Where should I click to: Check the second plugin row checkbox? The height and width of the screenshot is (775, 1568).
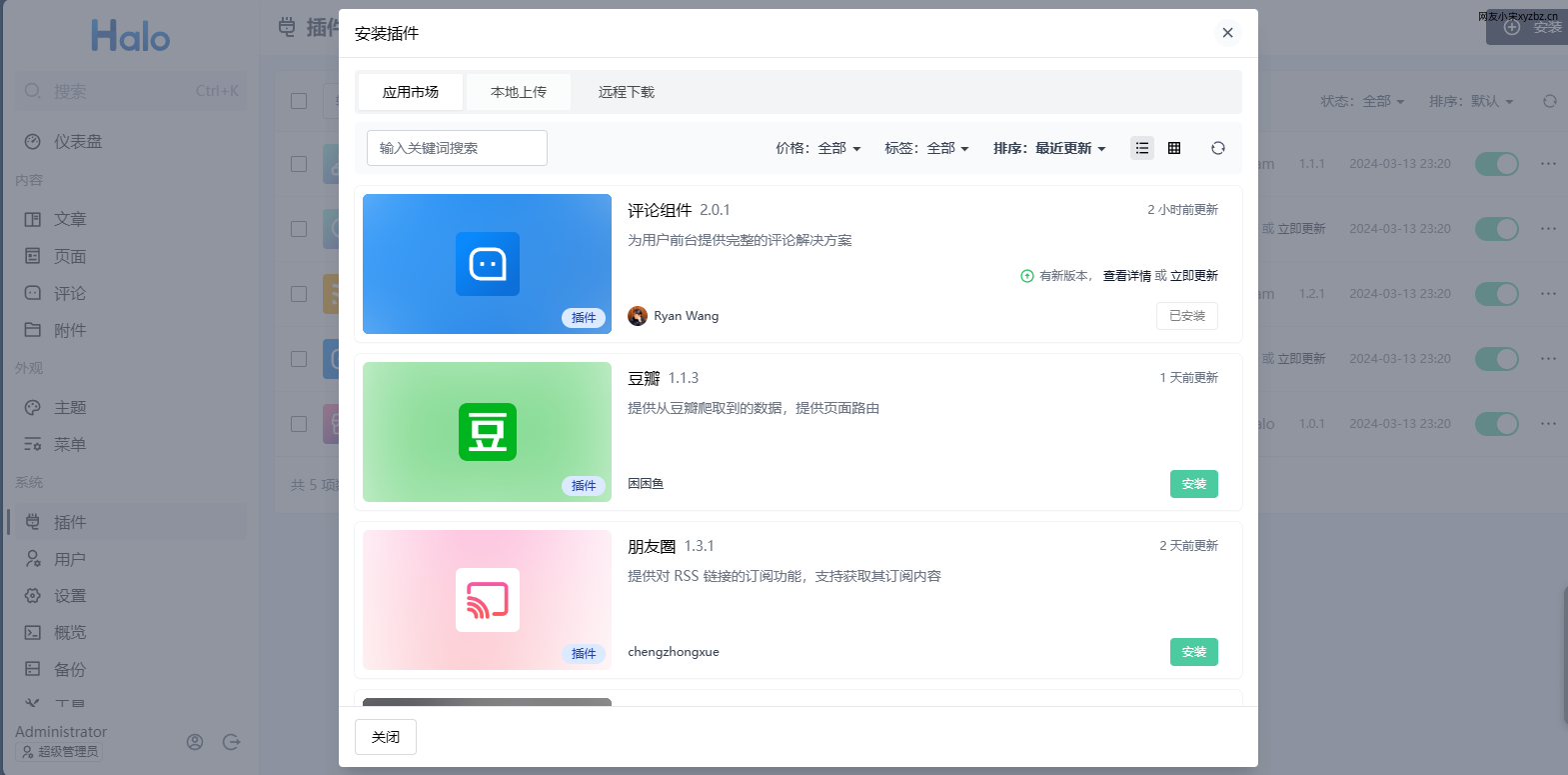tap(299, 229)
